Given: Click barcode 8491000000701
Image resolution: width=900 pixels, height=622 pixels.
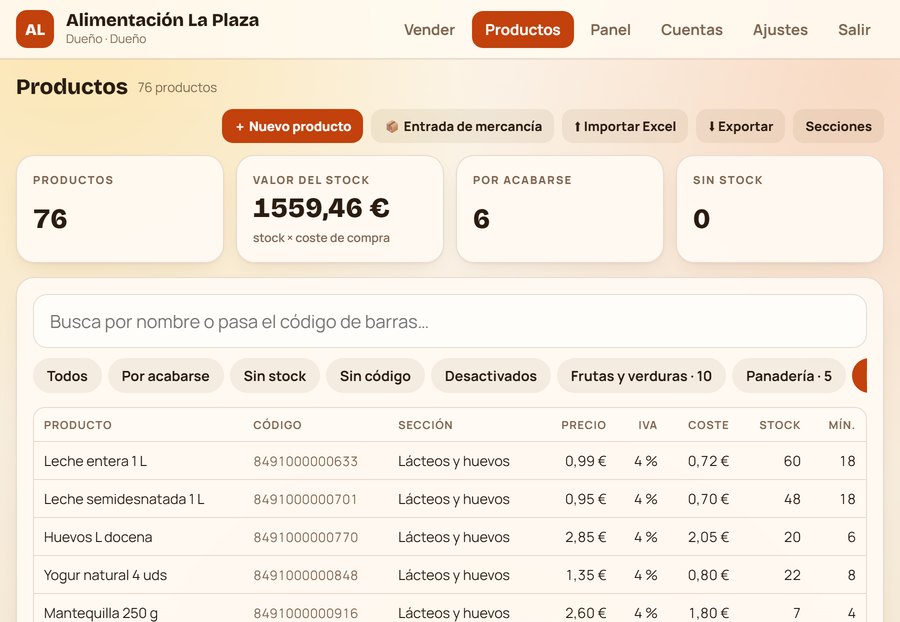Looking at the screenshot, I should click(305, 499).
